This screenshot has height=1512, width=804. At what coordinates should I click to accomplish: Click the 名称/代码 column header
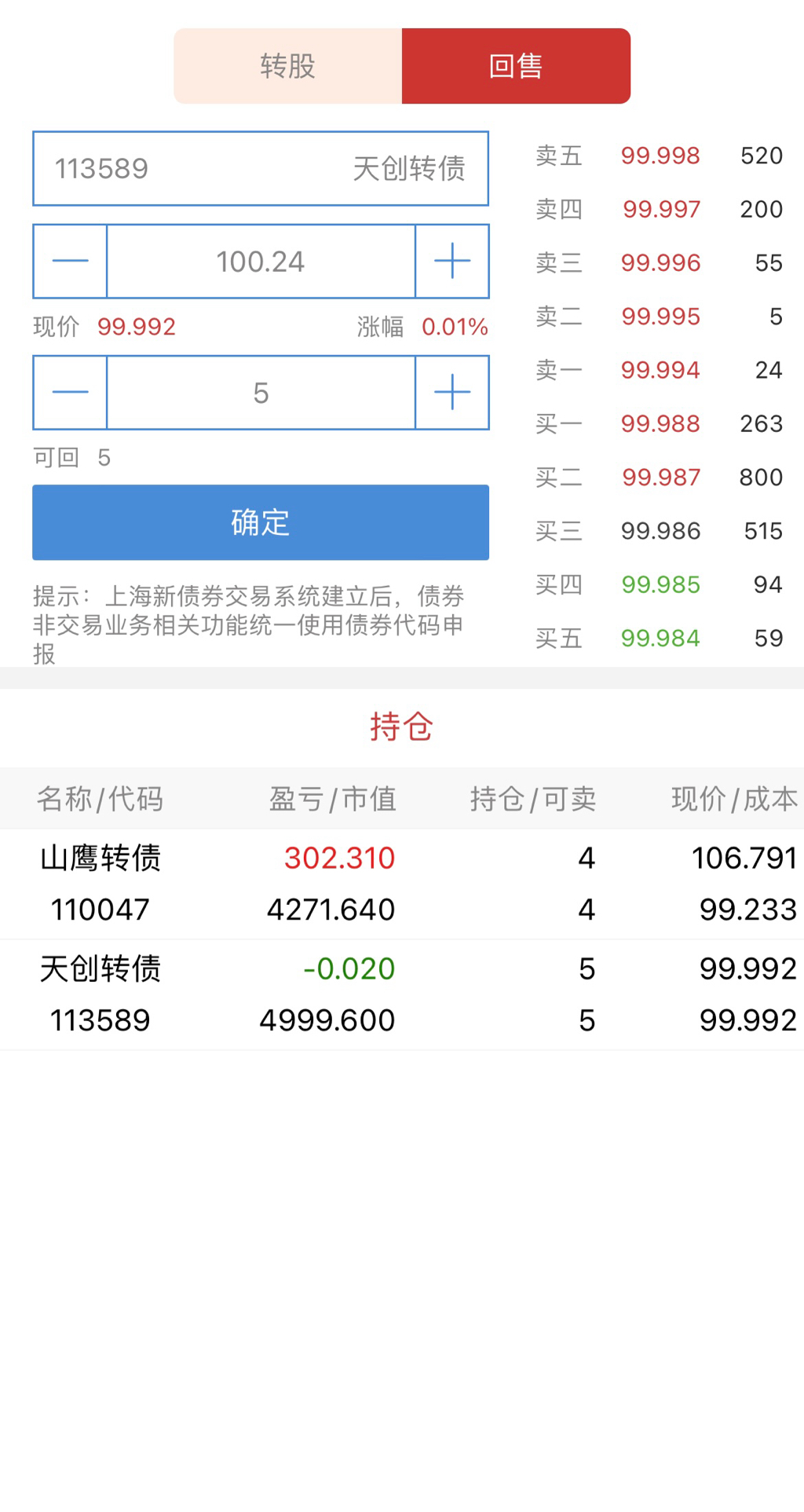click(100, 799)
